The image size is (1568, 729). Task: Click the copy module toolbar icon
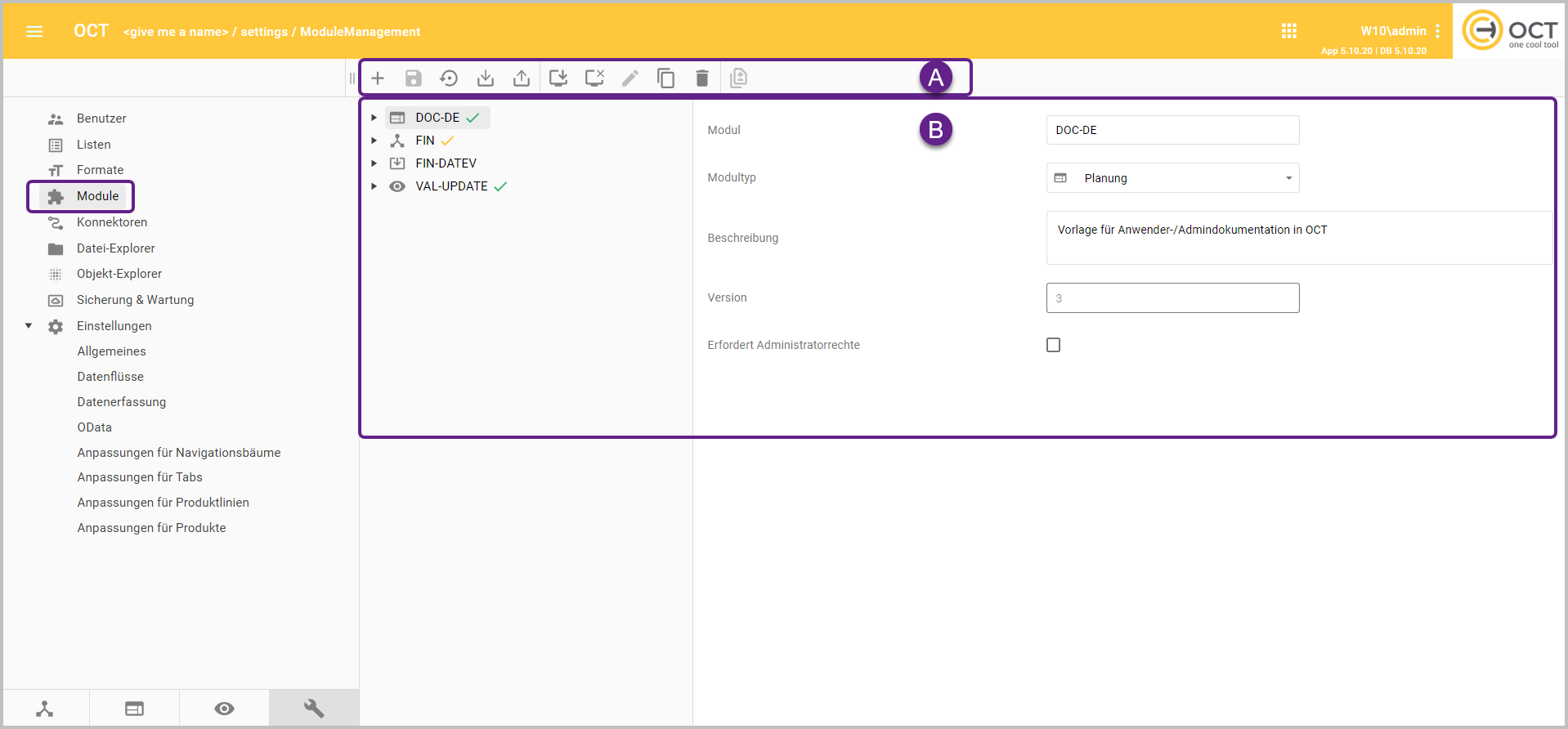[x=666, y=78]
